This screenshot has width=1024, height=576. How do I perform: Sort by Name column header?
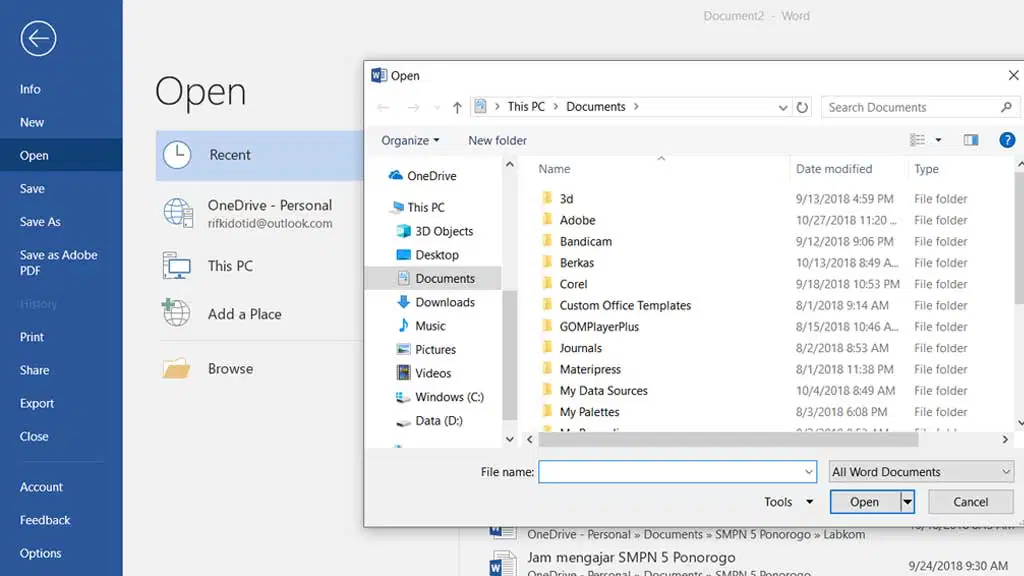554,168
